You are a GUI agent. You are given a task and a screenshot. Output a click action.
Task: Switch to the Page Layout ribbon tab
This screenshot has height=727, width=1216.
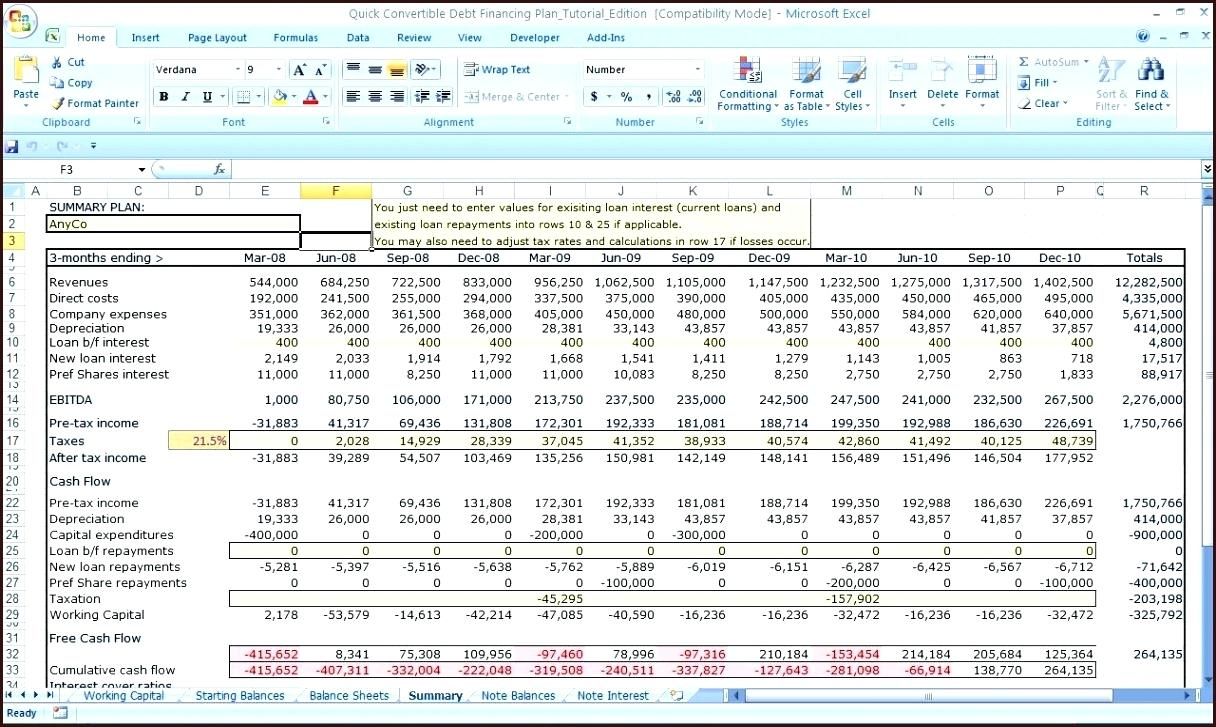pos(217,38)
